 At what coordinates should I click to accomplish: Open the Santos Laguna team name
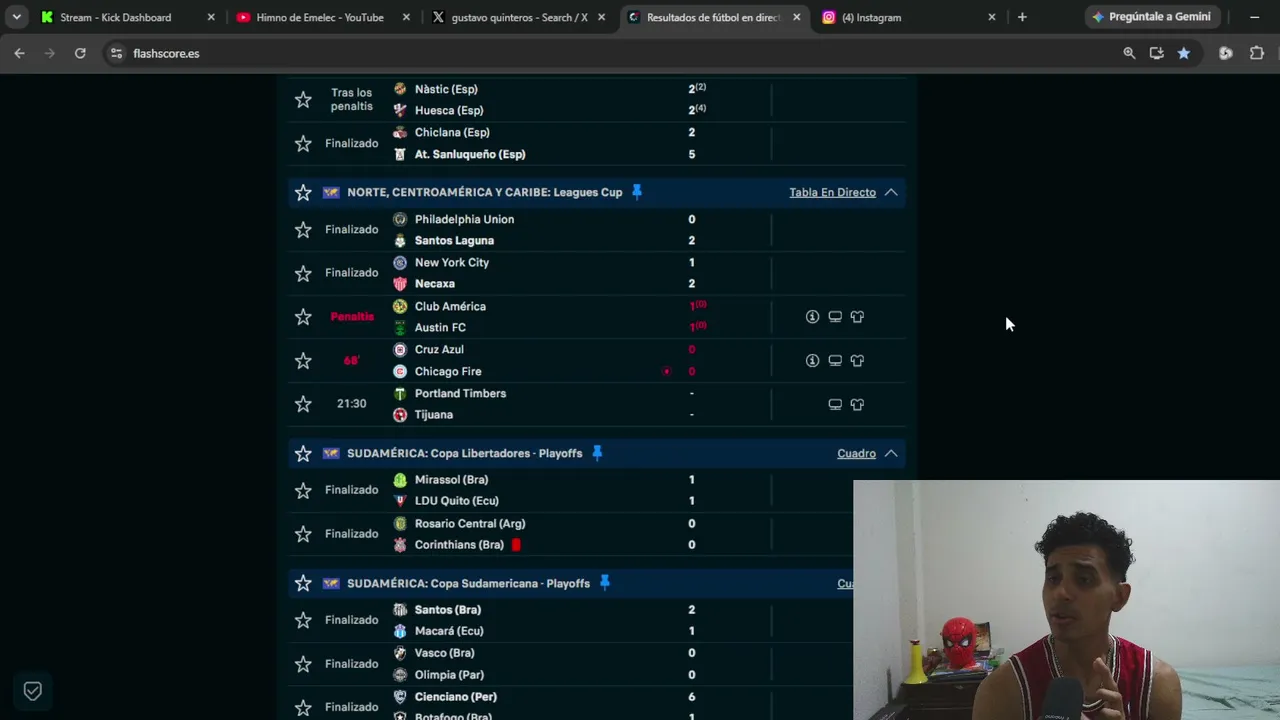click(x=454, y=241)
